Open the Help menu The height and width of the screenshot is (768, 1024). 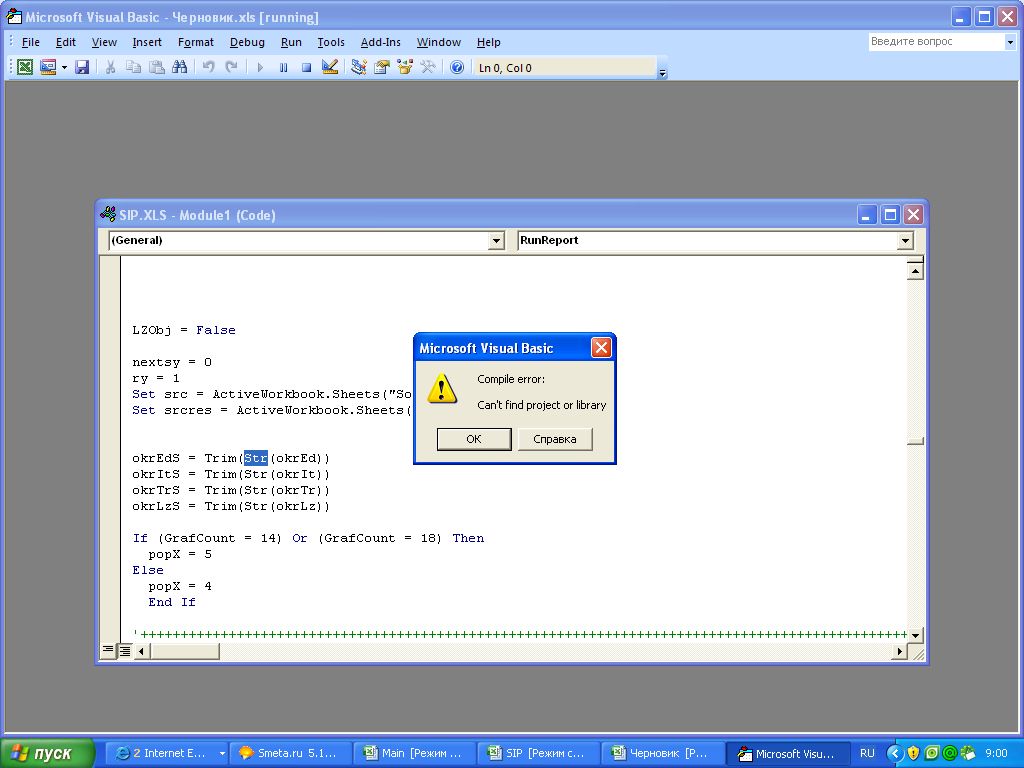point(488,42)
